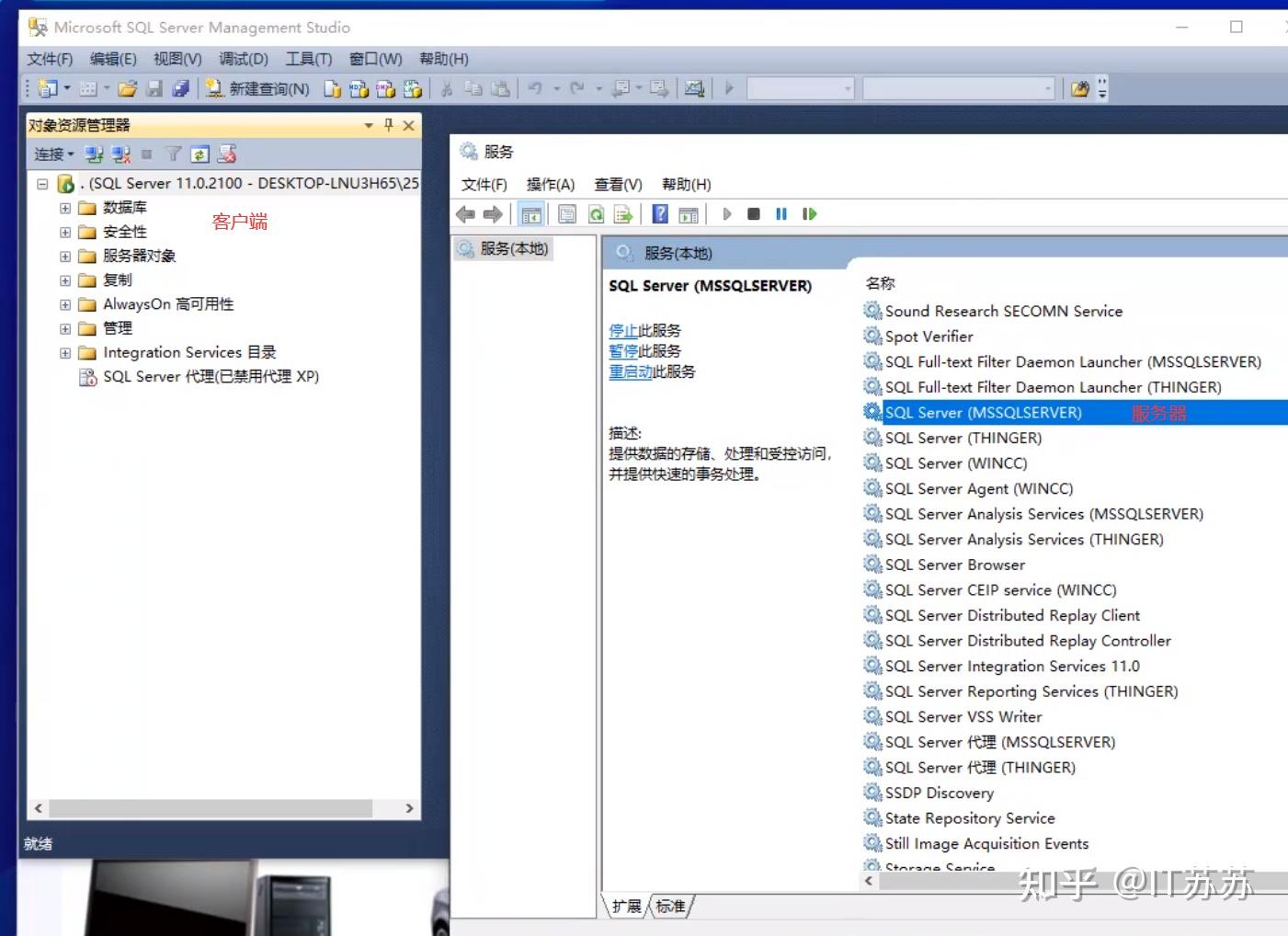This screenshot has width=1288, height=936.
Task: Click the Redo arrow icon
Action: (577, 88)
